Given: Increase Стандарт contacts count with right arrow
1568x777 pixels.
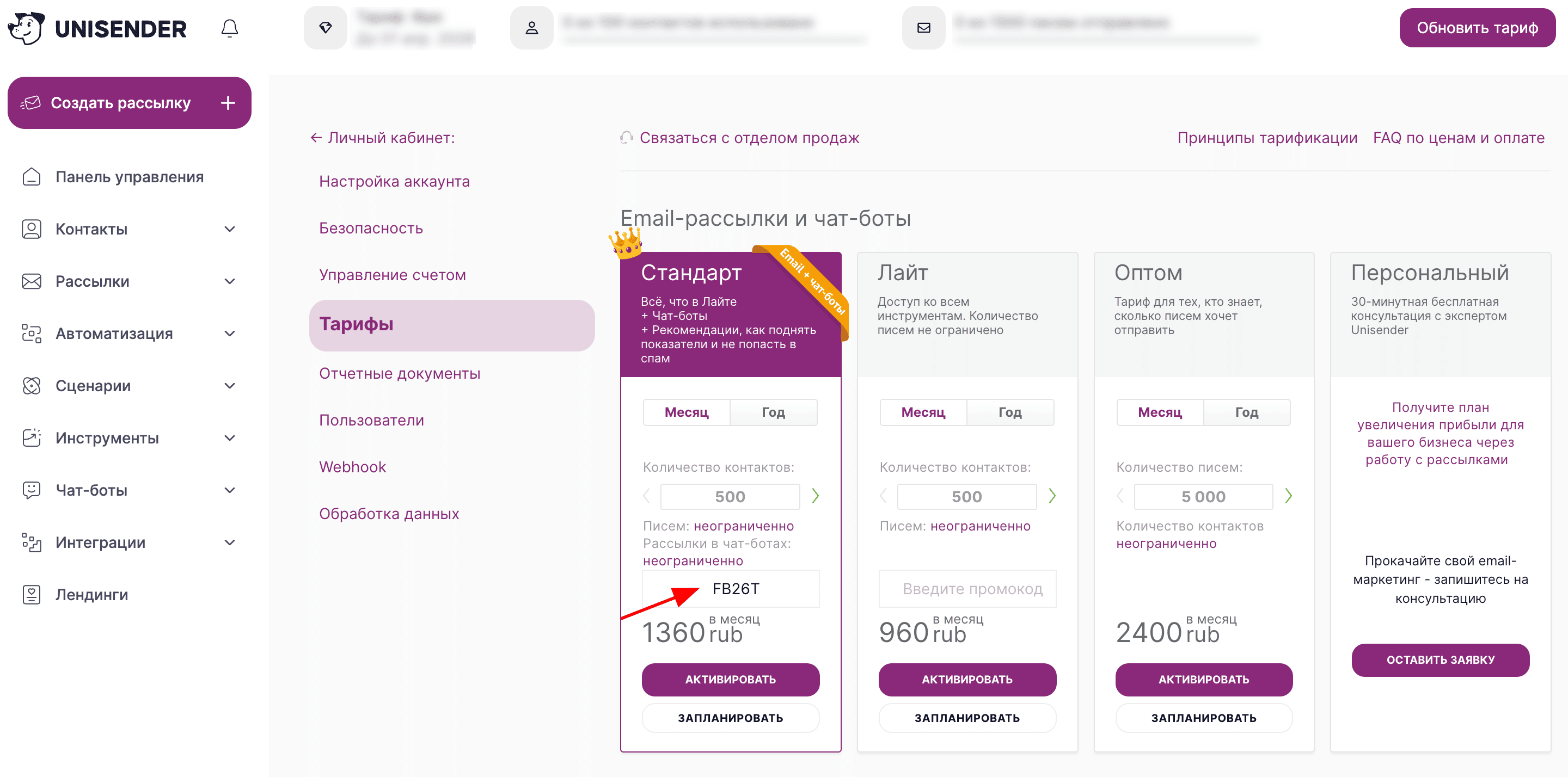Looking at the screenshot, I should coord(815,496).
